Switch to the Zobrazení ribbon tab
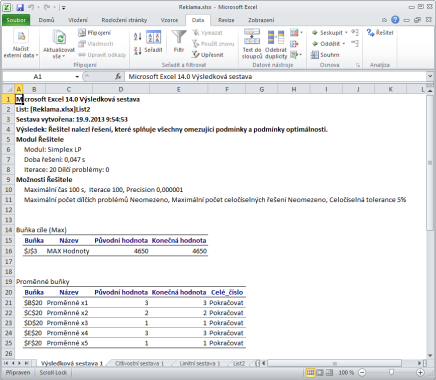The image size is (436, 380). pos(261,20)
